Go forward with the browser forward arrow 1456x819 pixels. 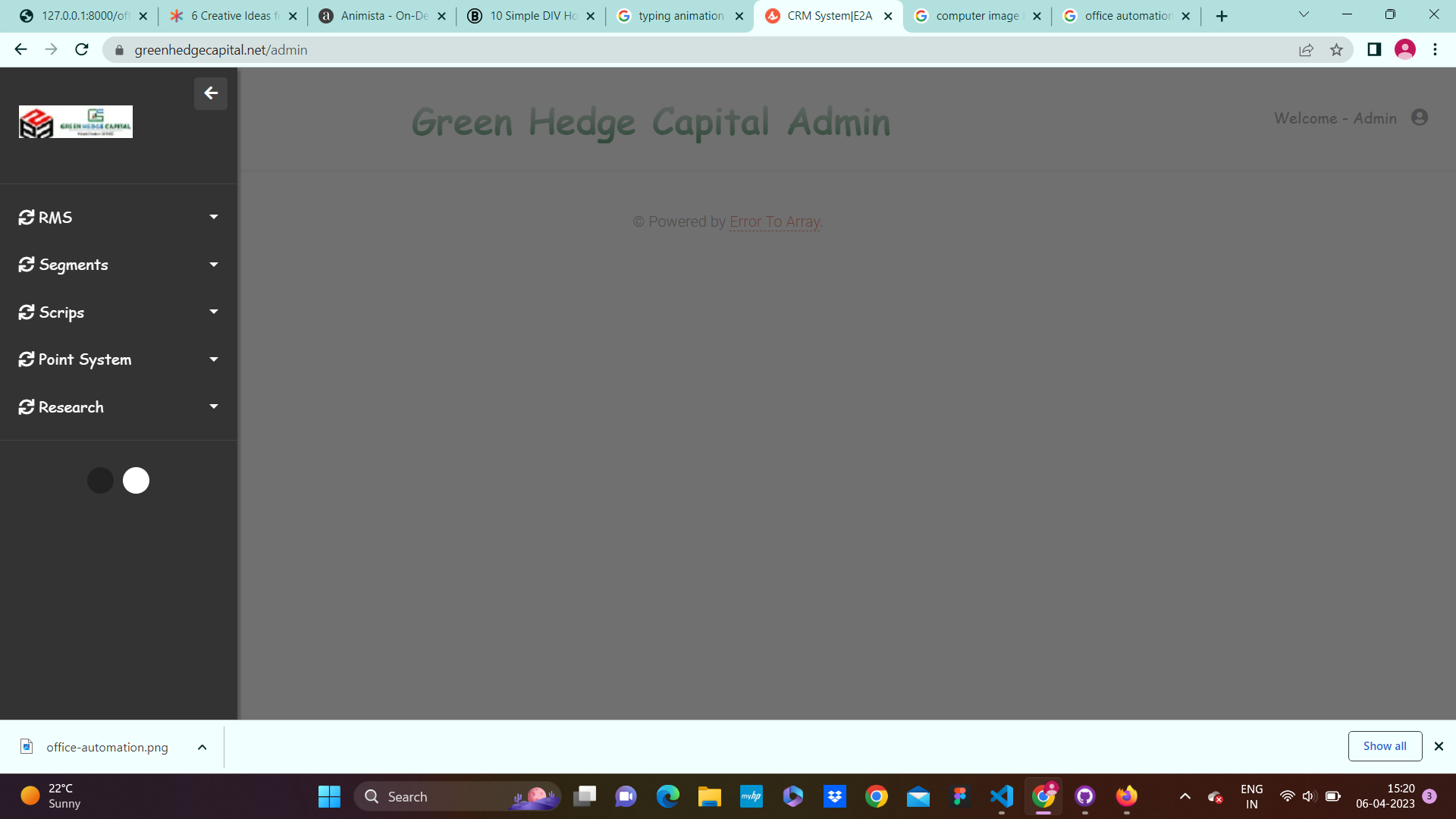(x=51, y=50)
